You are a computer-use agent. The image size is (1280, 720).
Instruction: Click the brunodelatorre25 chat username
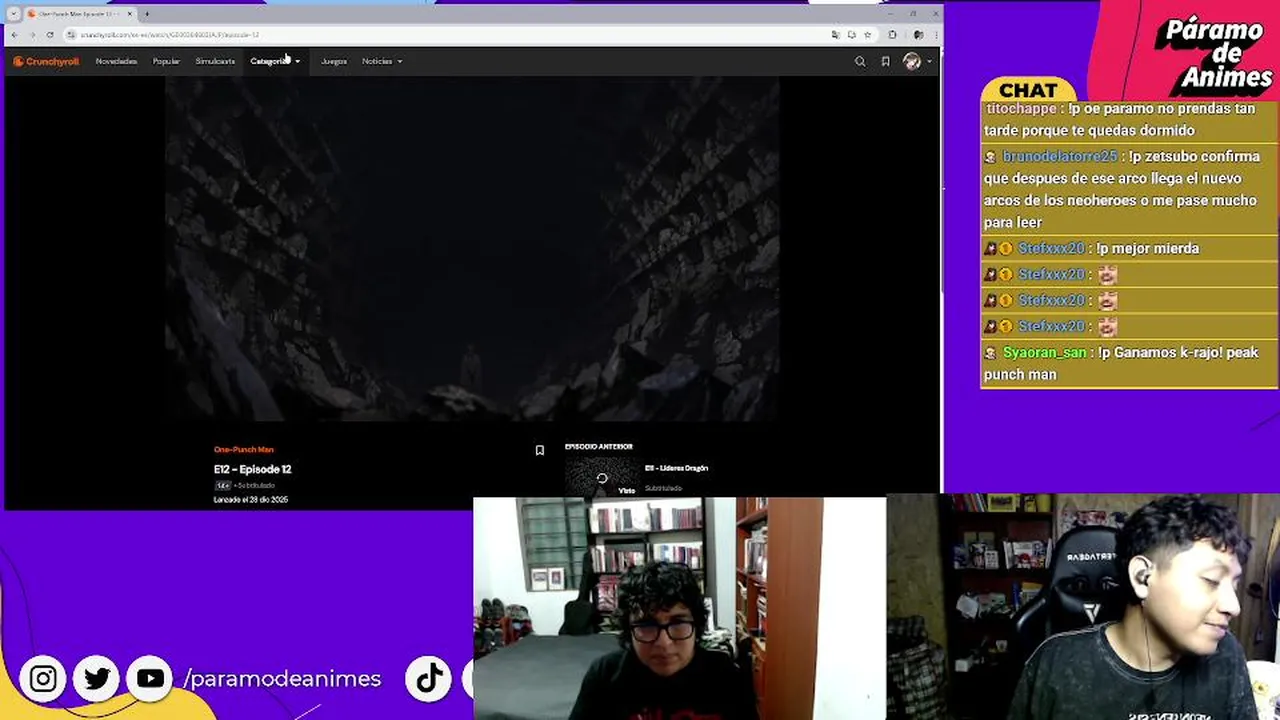click(1059, 157)
